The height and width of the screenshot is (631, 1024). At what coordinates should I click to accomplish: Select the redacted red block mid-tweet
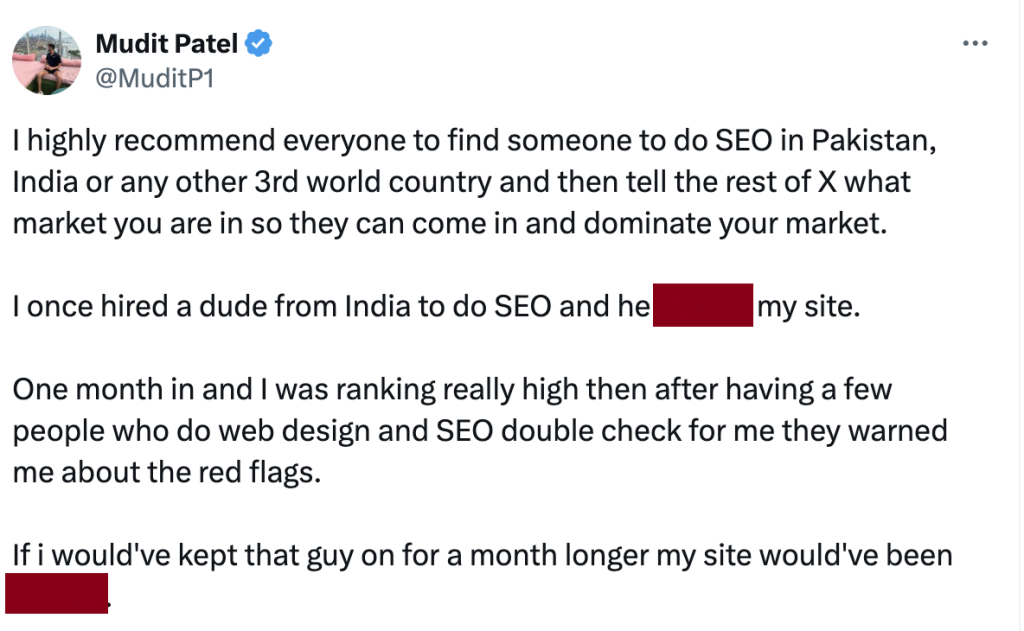(x=702, y=305)
